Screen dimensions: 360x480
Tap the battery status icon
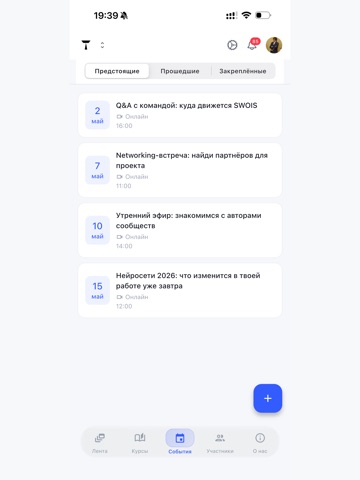(263, 15)
